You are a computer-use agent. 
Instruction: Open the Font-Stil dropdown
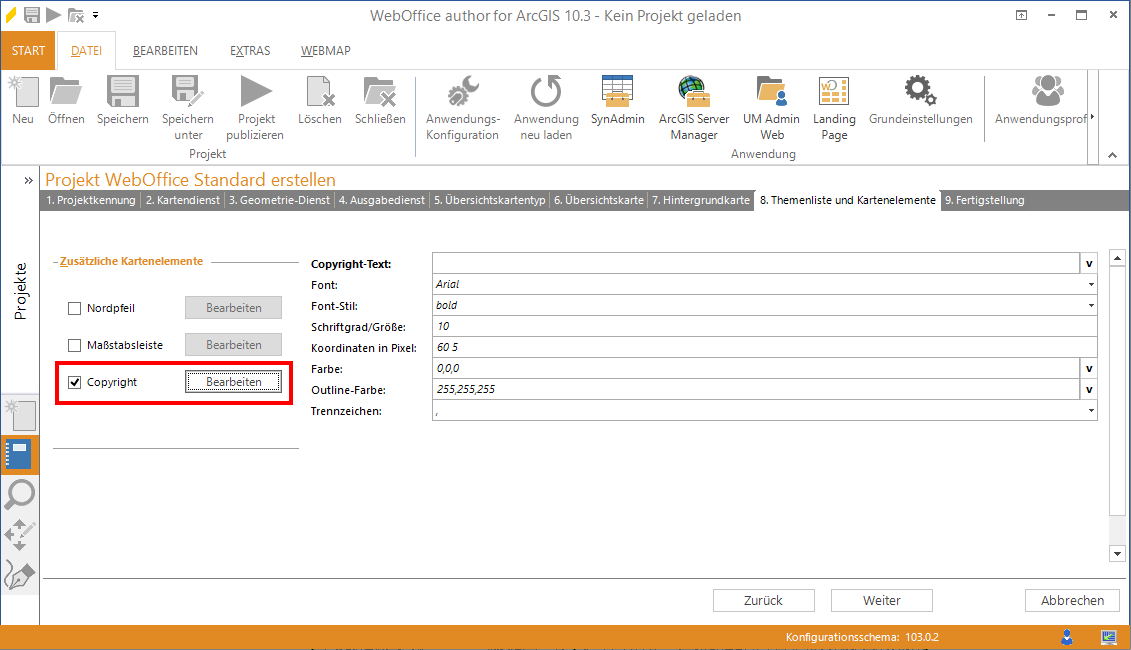pos(1090,306)
